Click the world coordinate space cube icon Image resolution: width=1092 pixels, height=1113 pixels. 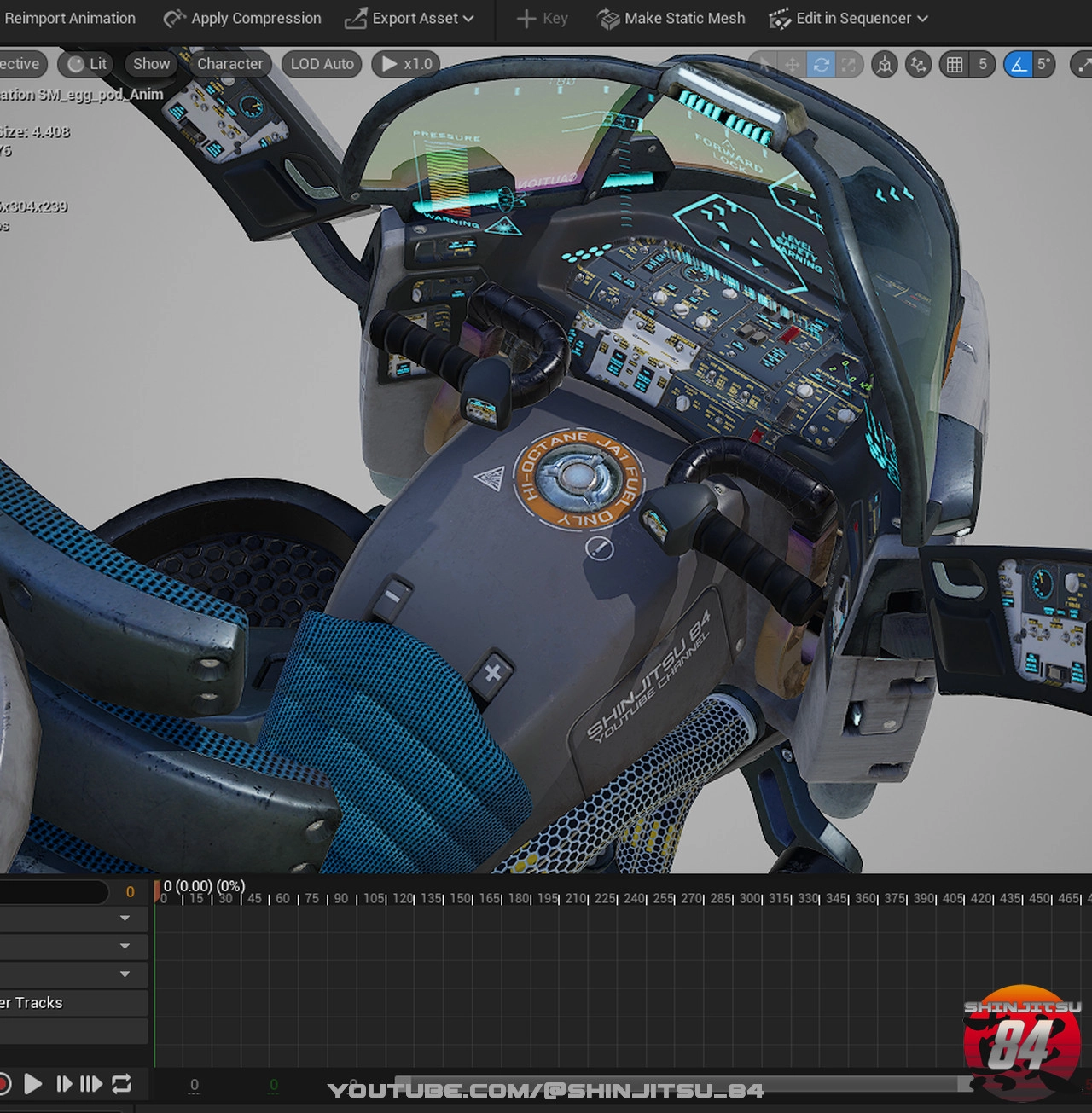(885, 64)
